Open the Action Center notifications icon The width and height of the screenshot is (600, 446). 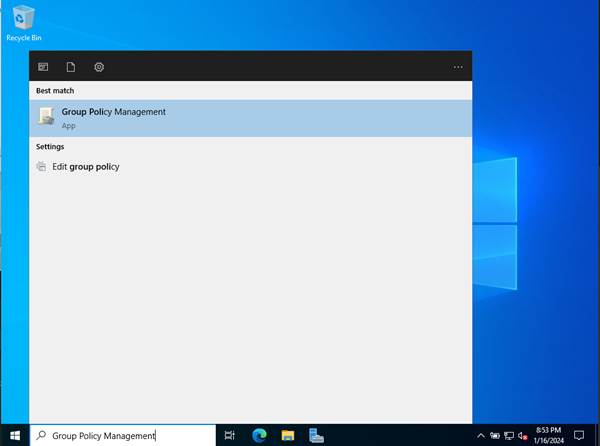(579, 435)
